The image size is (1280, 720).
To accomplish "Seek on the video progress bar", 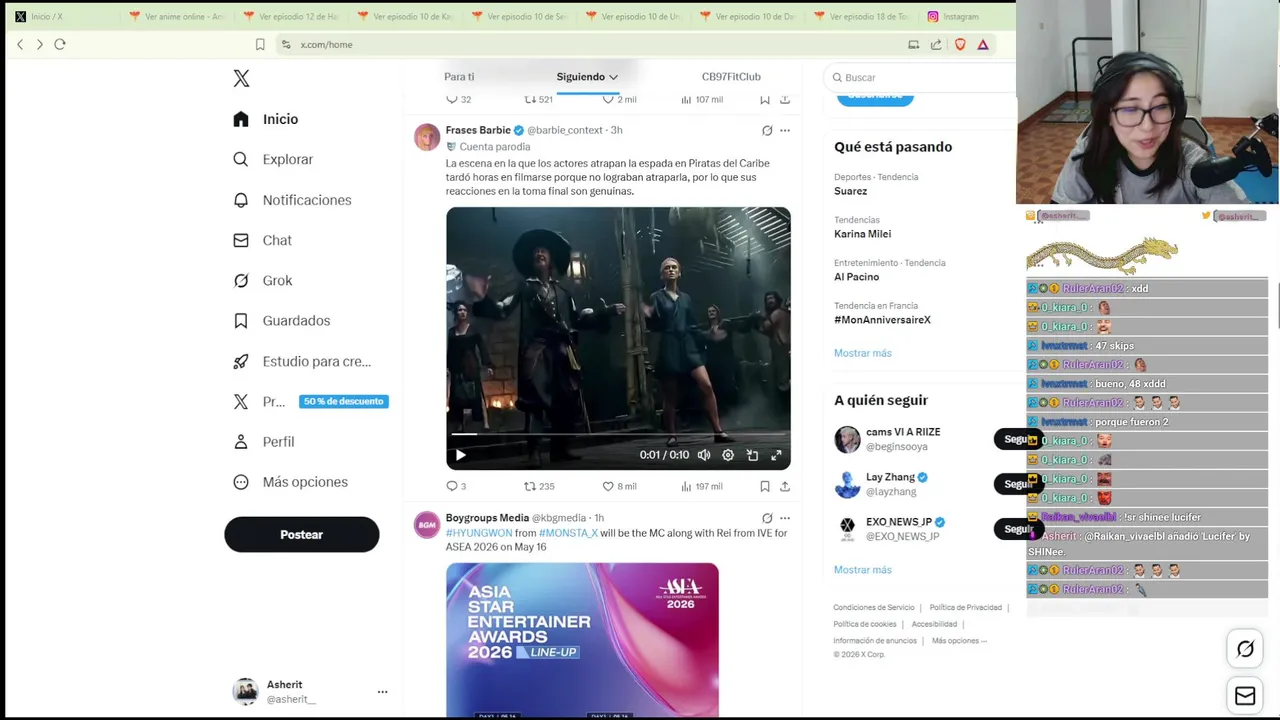I will tap(618, 434).
